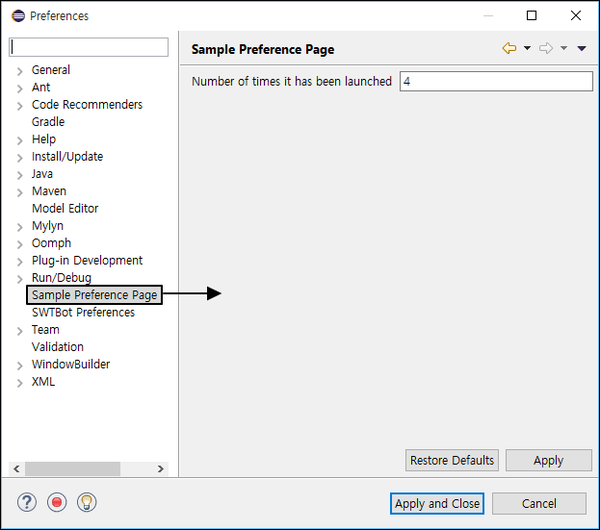This screenshot has width=600, height=530.
Task: Select WindowBuilder in the tree
Action: pyautogui.click(x=71, y=364)
